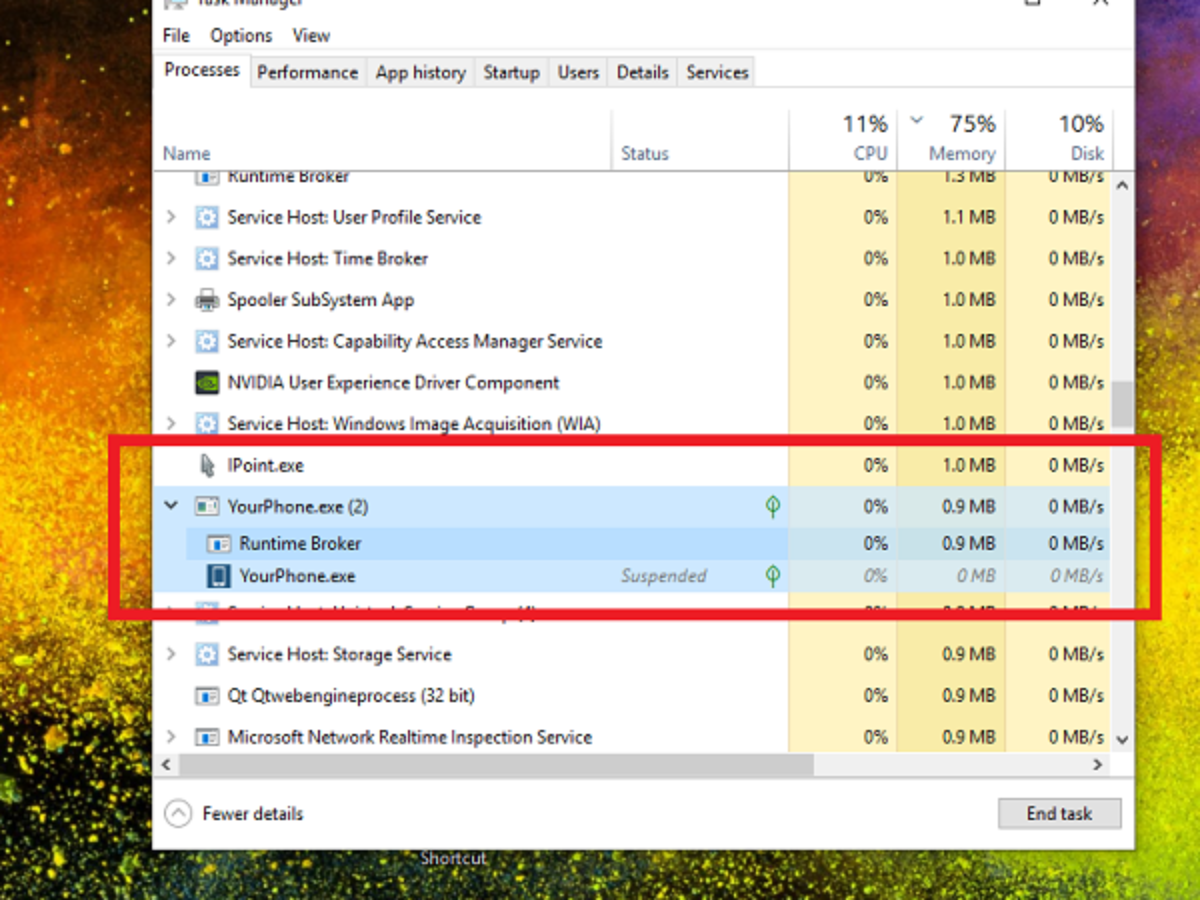
Task: Click the horizontal scrollbar left arrow
Action: point(167,764)
